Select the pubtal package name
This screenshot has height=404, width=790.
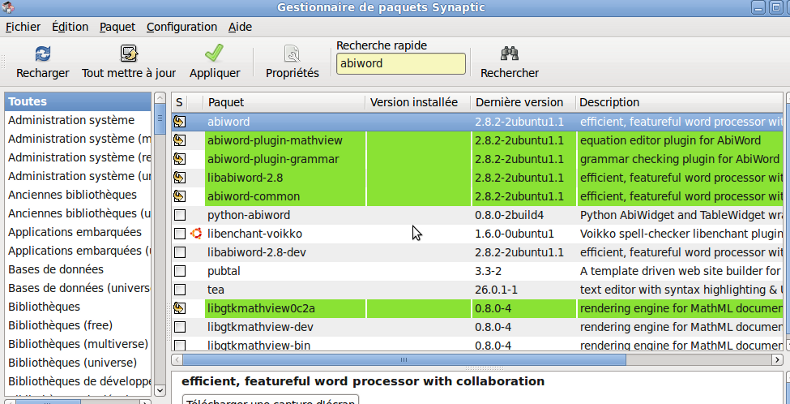coord(224,271)
